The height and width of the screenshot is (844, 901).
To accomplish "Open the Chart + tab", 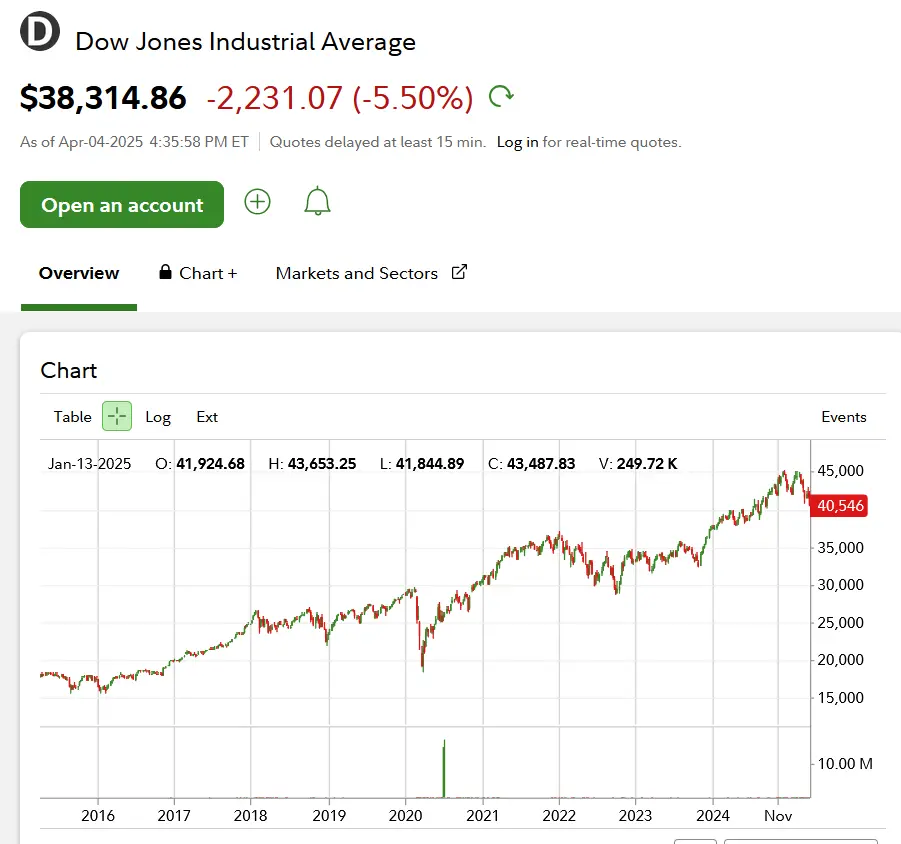I will (208, 273).
